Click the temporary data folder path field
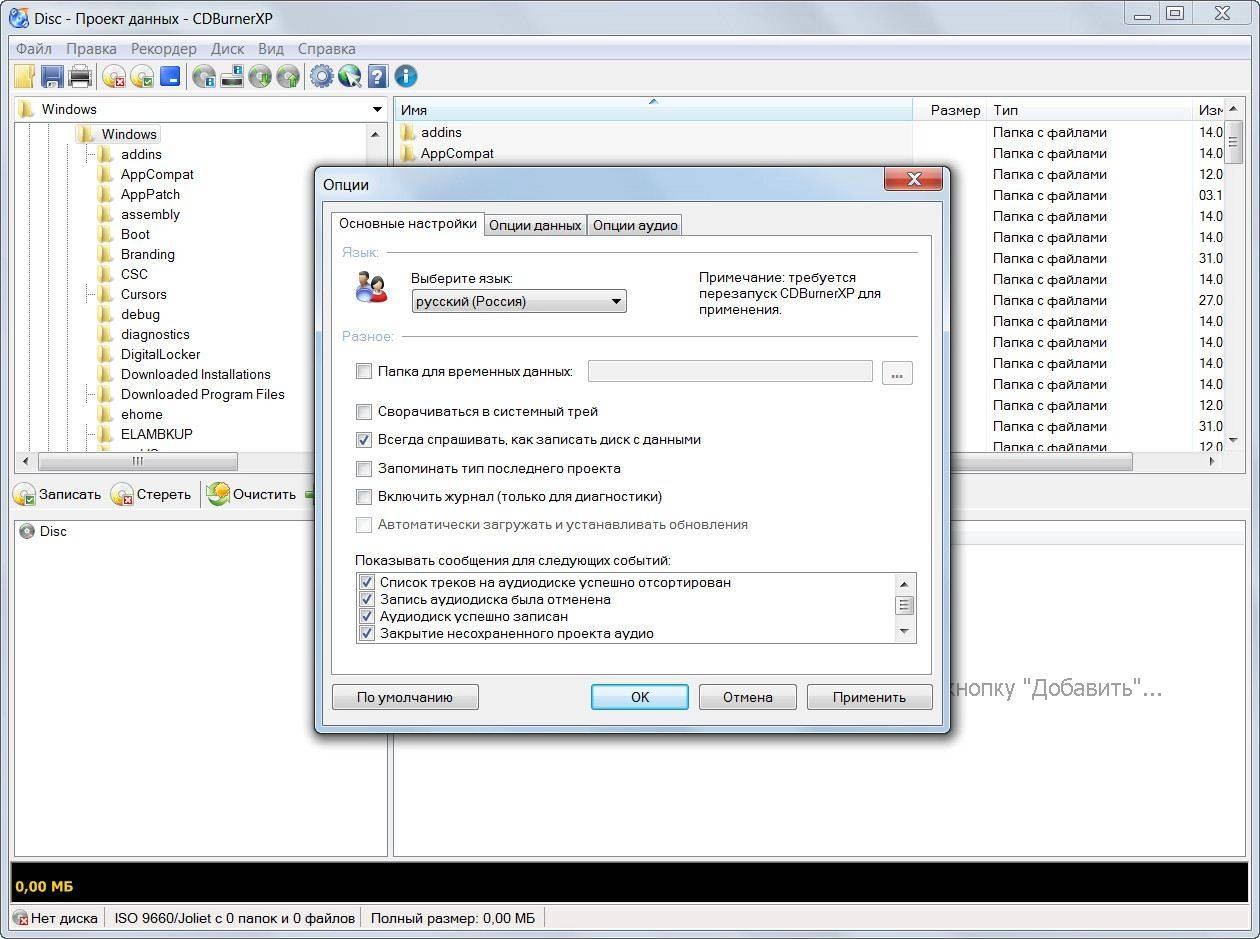Screen dimensions: 1260x939 [x=730, y=372]
